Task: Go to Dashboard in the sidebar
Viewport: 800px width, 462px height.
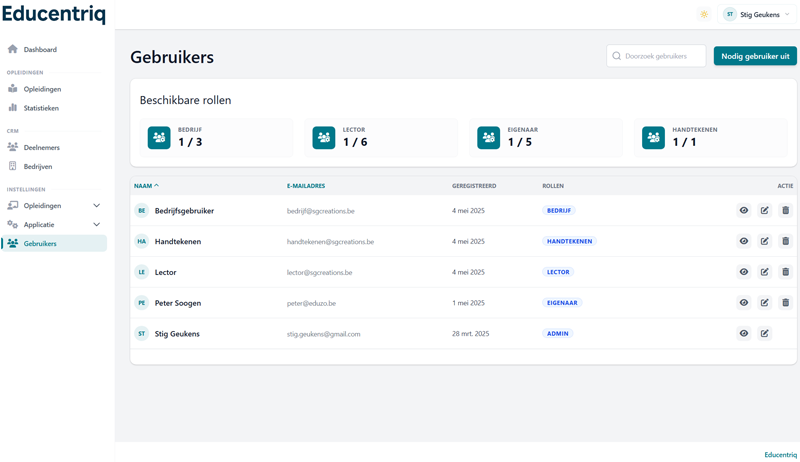Action: pyautogui.click(x=40, y=49)
